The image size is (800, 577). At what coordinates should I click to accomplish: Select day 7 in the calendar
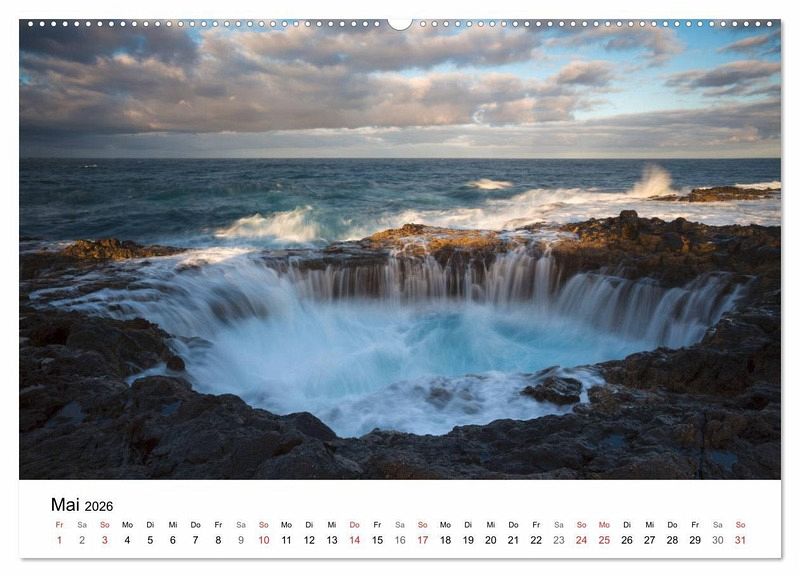(195, 540)
